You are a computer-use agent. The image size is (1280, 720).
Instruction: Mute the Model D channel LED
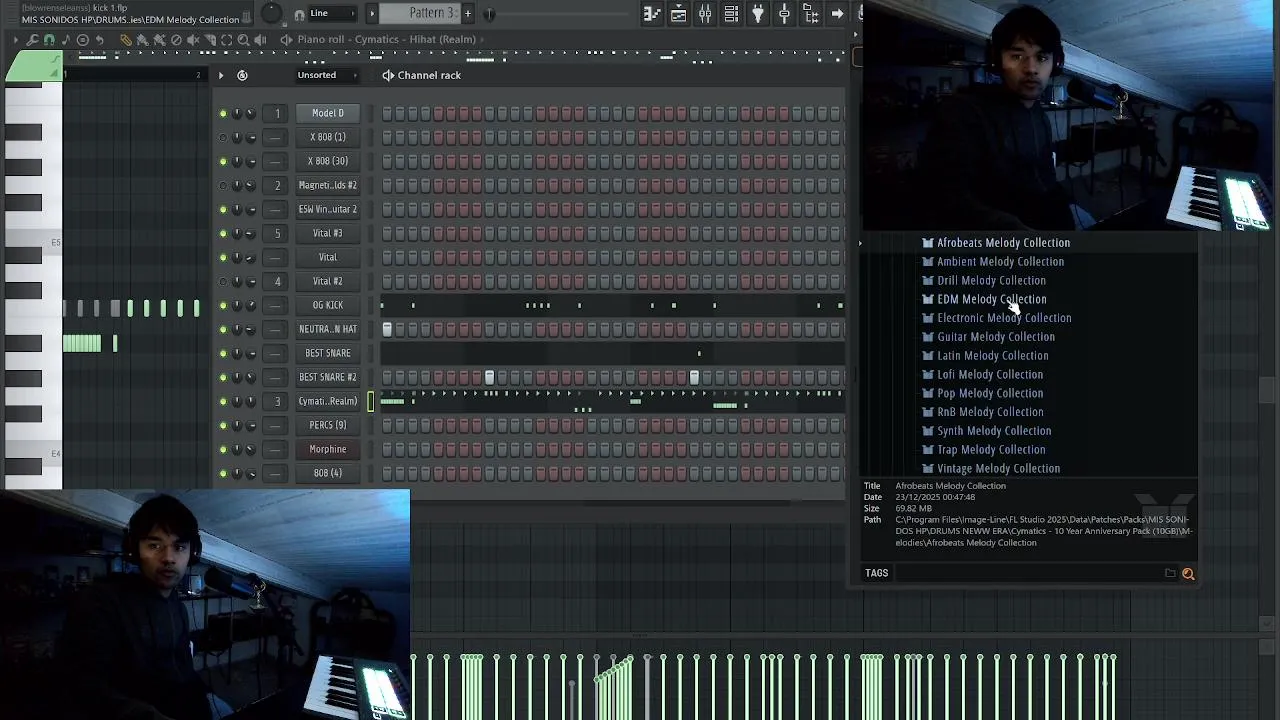[x=223, y=113]
